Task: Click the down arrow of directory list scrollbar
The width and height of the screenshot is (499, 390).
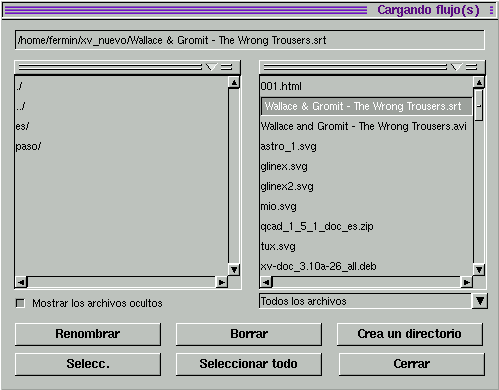Action: (x=234, y=269)
